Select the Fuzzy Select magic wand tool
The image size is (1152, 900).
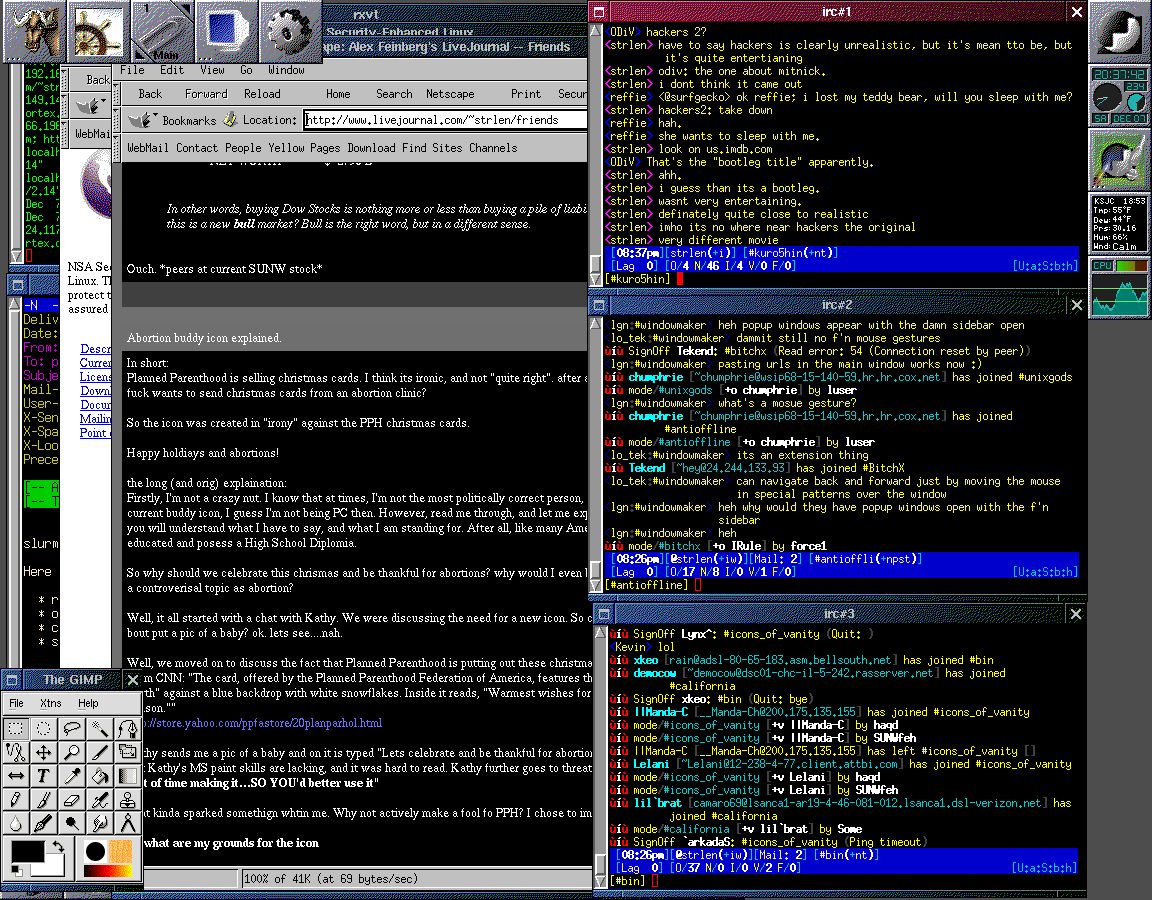pos(100,728)
